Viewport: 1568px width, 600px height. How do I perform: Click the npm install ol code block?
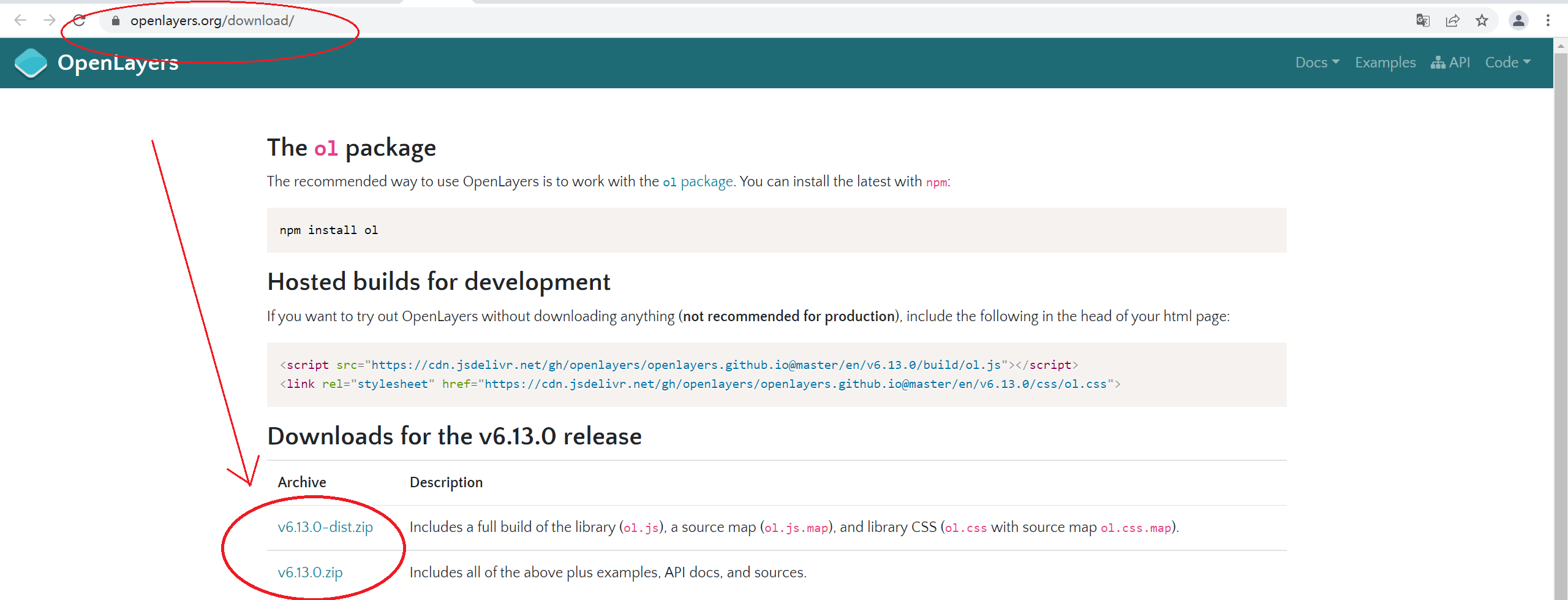click(x=777, y=230)
